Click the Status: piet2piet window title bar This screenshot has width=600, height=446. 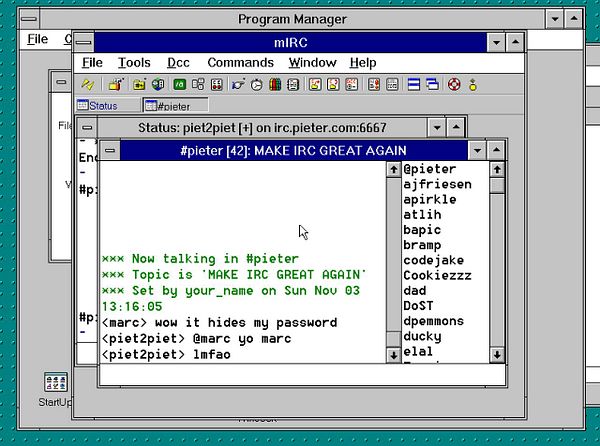pos(262,127)
